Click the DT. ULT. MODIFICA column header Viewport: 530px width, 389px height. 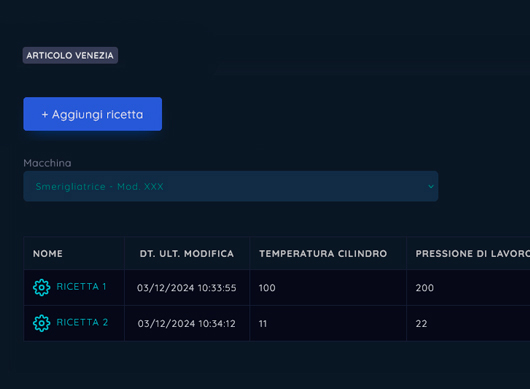pos(187,254)
